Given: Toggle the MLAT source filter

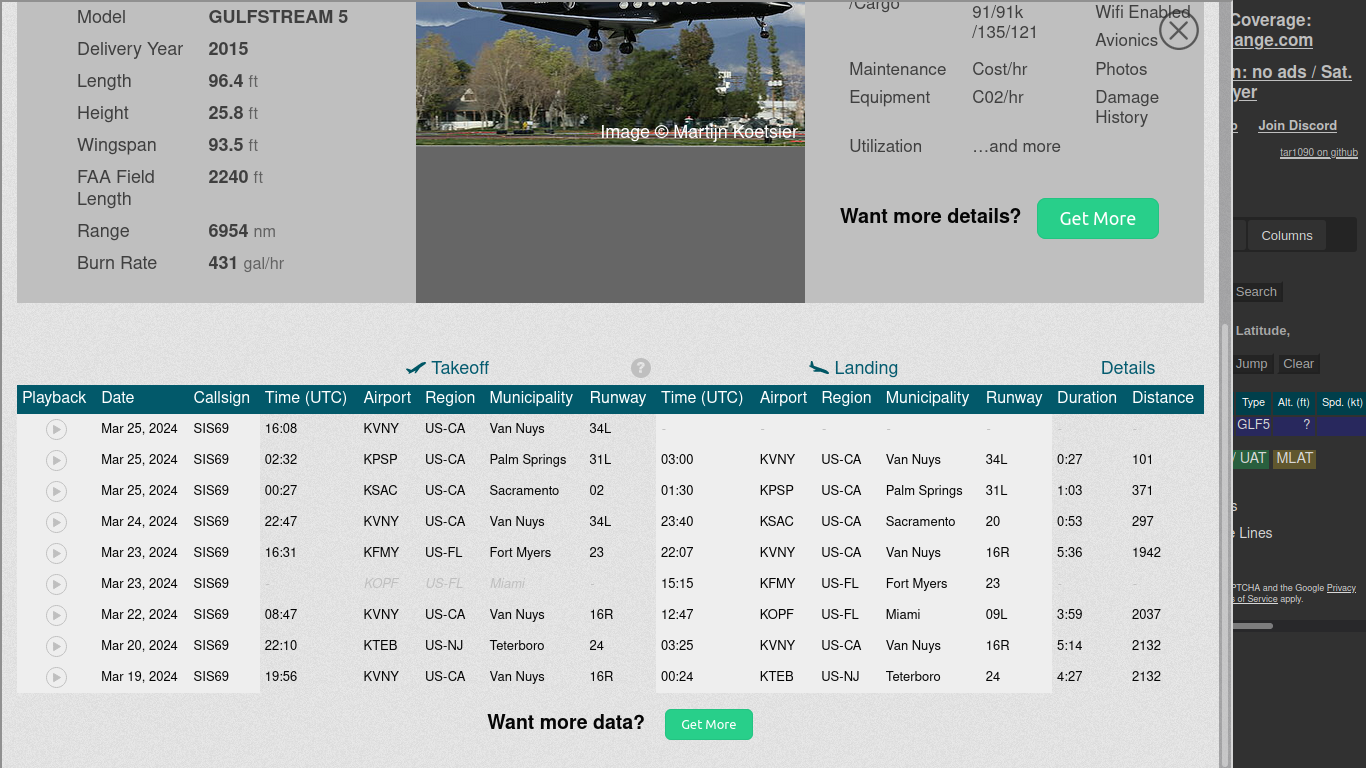Looking at the screenshot, I should coord(1294,458).
